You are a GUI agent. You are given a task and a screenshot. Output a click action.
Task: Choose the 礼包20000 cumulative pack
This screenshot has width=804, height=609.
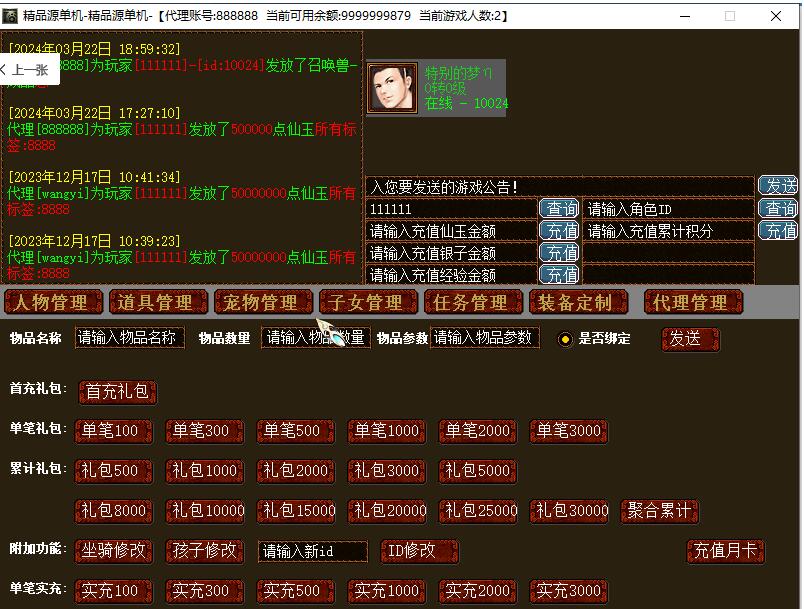387,510
